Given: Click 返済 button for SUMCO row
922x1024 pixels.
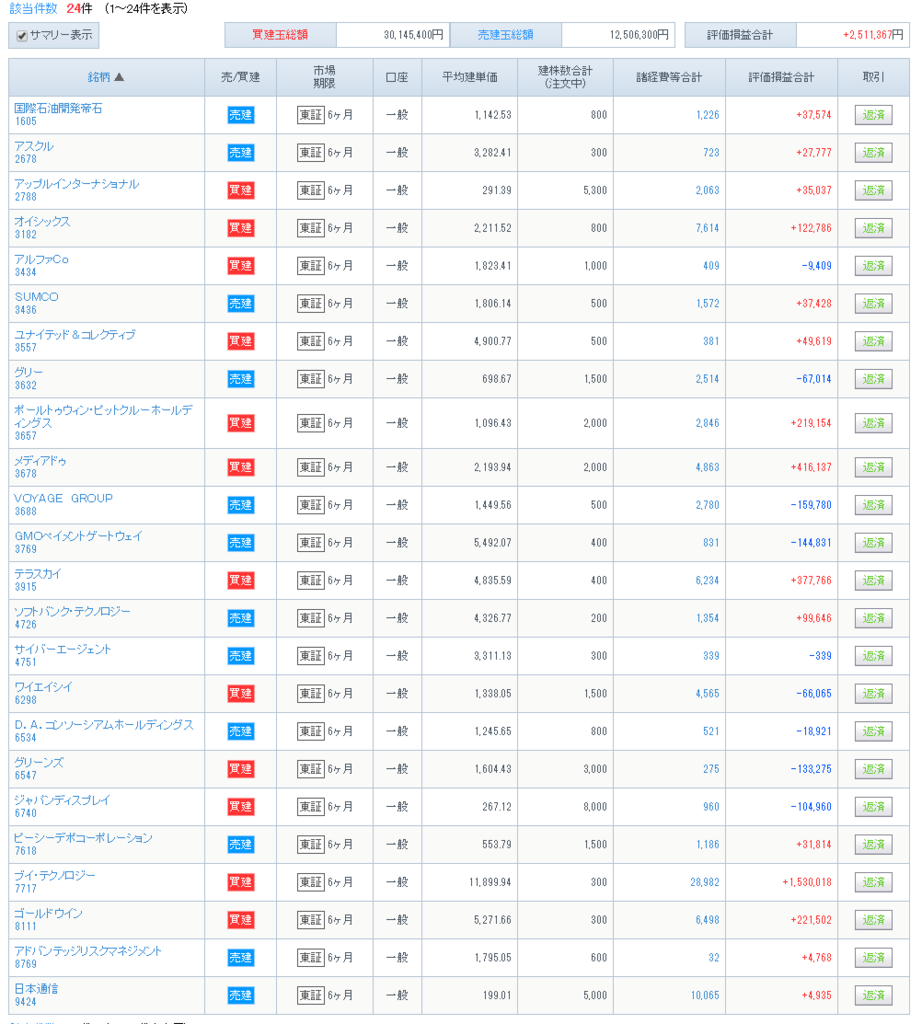Looking at the screenshot, I should tap(873, 304).
